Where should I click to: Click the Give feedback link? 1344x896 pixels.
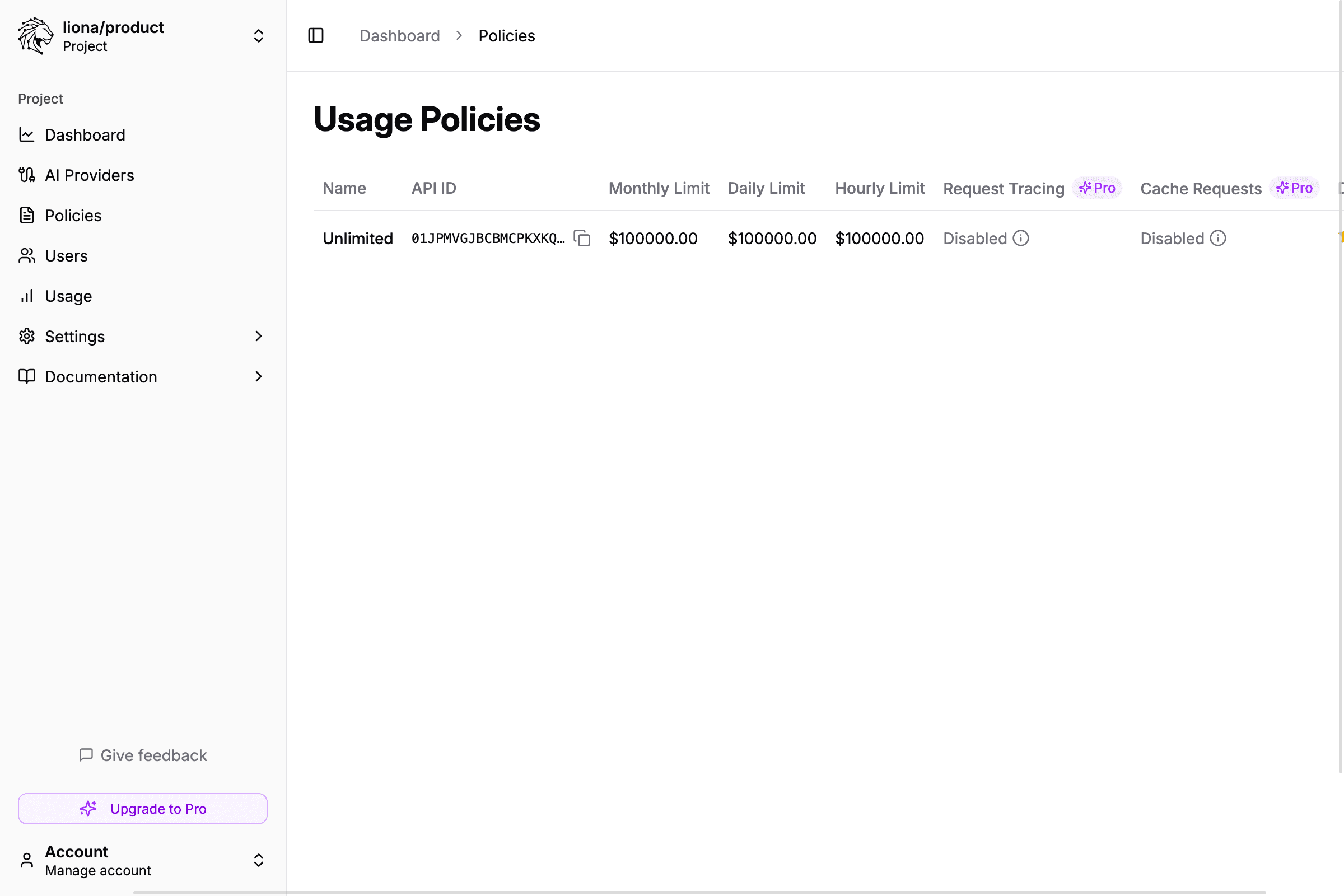pos(142,755)
